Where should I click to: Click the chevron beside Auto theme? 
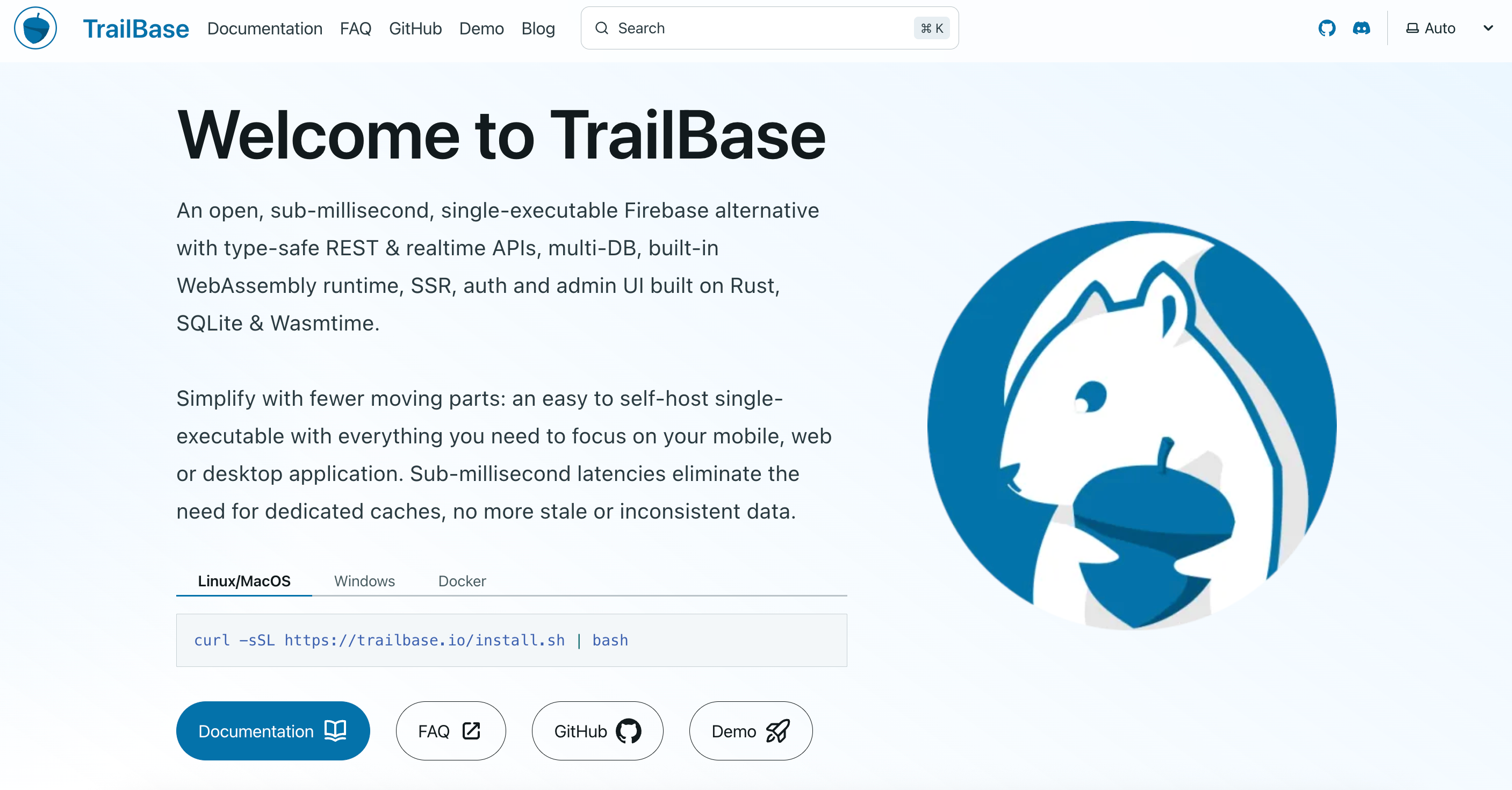1487,28
